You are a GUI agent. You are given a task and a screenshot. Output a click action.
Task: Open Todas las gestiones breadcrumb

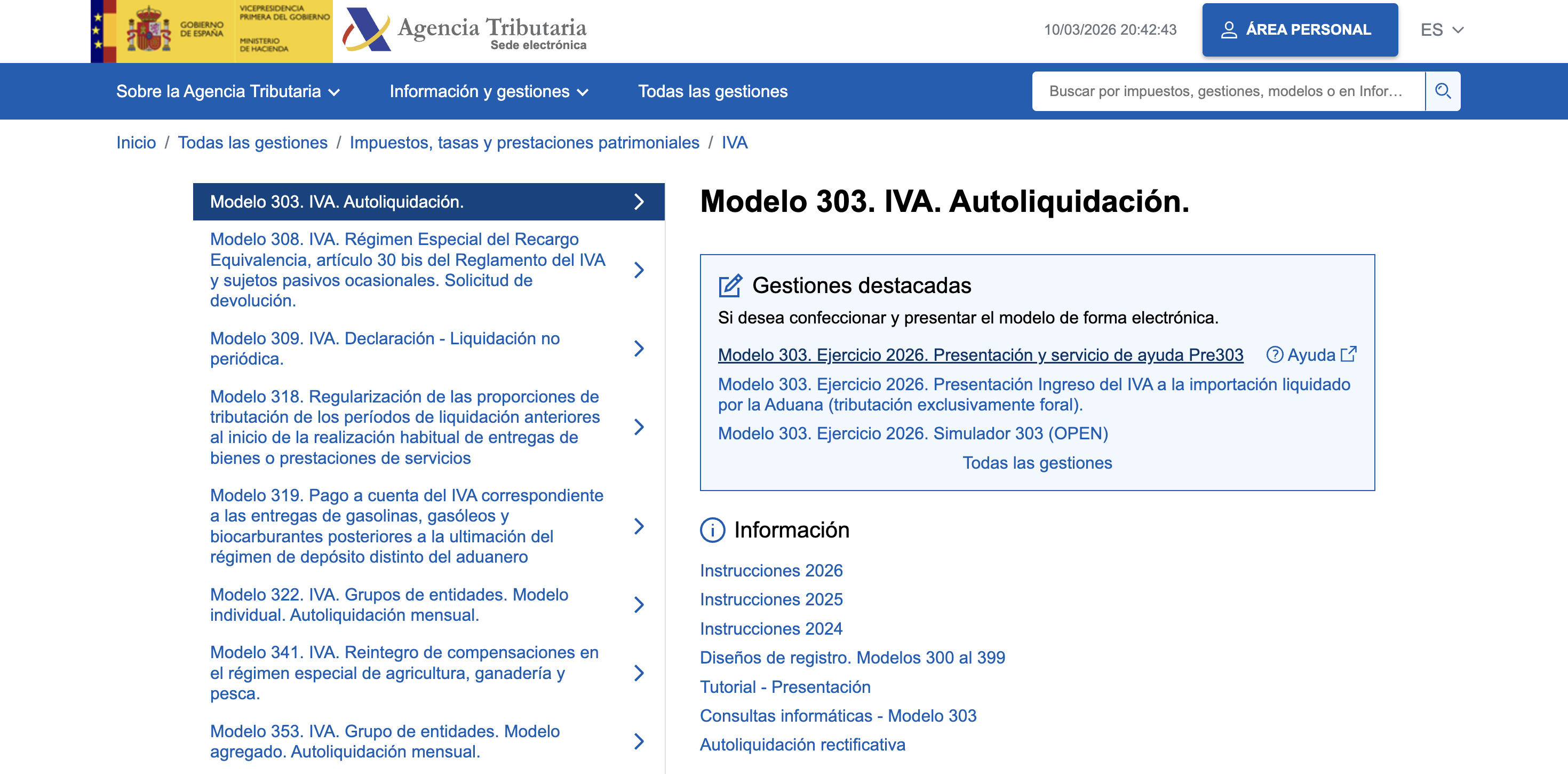pyautogui.click(x=252, y=143)
